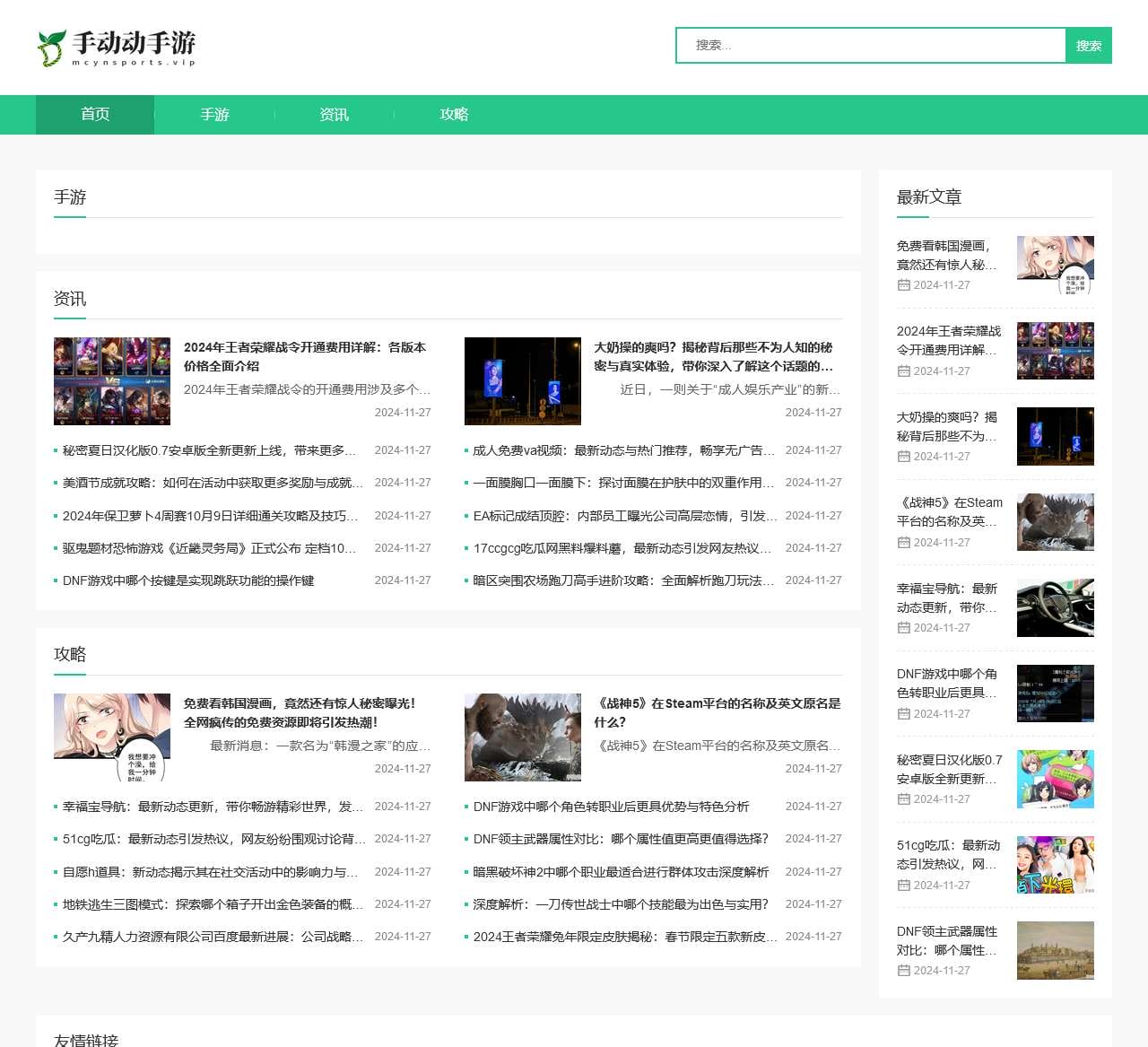This screenshot has width=1148, height=1047.
Task: Open 51cg吃瓜 list item in 攻略
Action: click(214, 839)
